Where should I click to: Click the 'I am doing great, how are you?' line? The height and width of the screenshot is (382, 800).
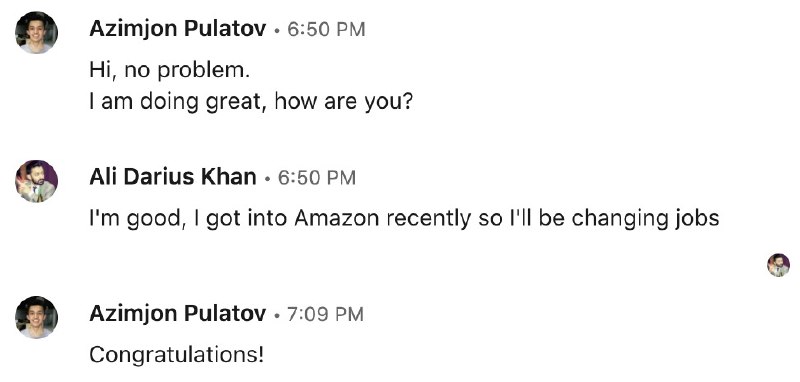coord(251,102)
